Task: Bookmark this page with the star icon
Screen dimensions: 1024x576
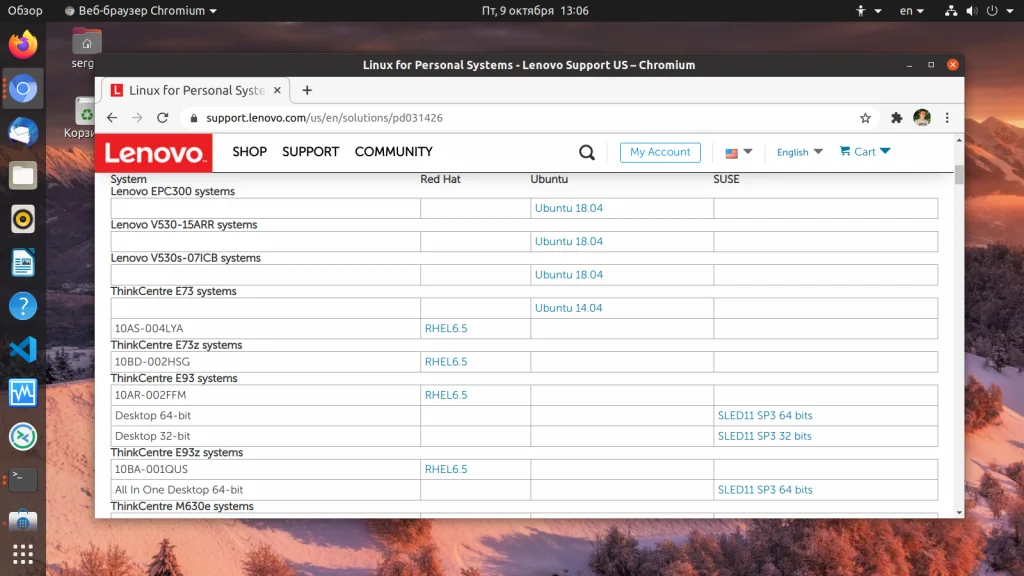Action: [x=865, y=118]
